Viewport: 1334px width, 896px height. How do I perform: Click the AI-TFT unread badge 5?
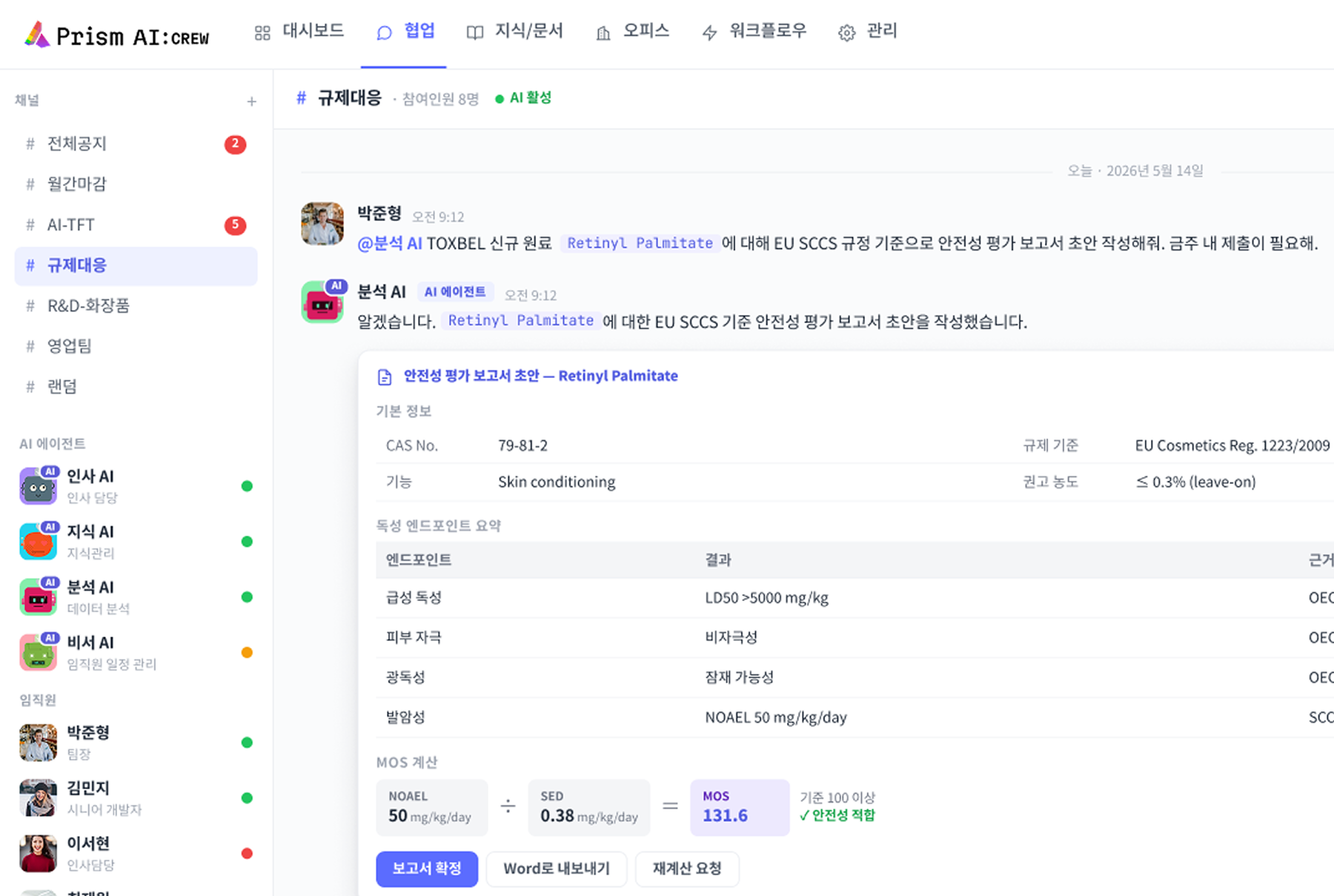click(236, 225)
